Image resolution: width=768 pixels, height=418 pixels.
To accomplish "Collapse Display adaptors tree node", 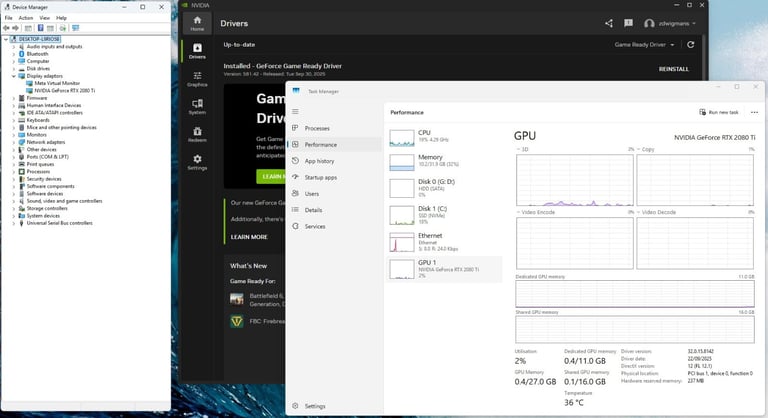I will pos(14,76).
